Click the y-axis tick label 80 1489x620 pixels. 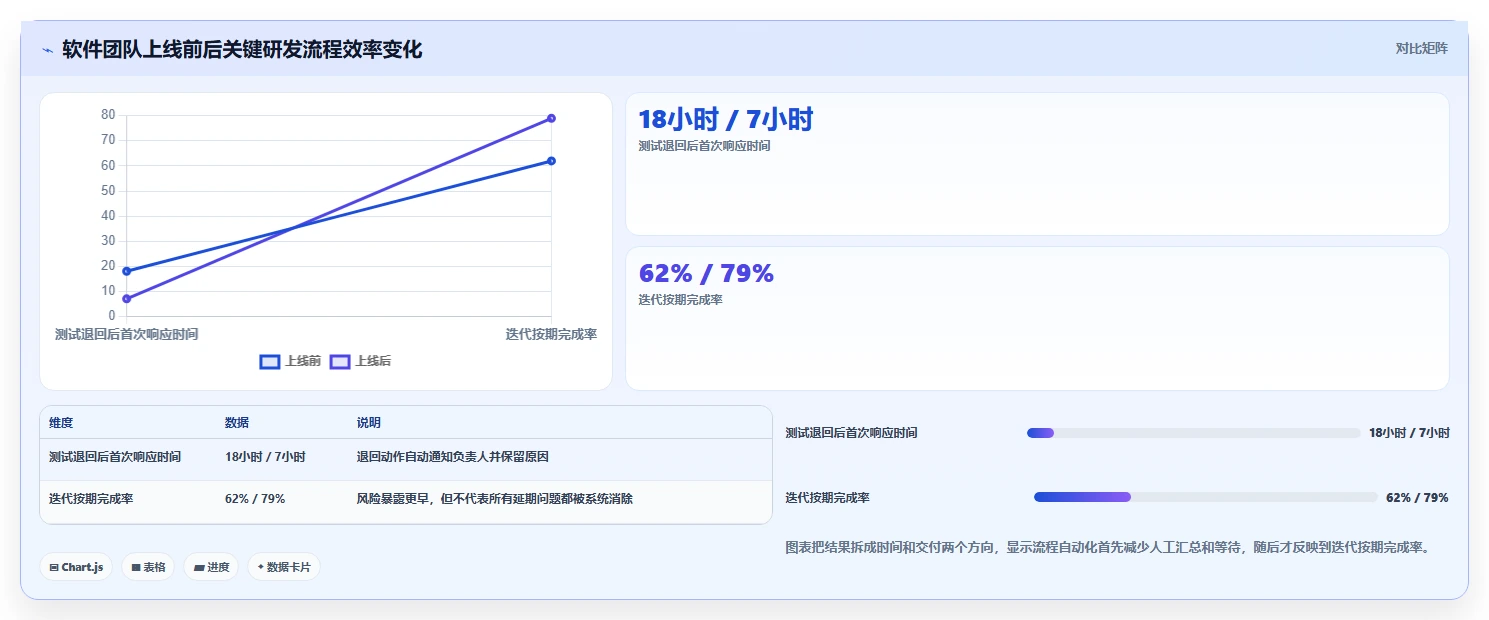click(108, 115)
